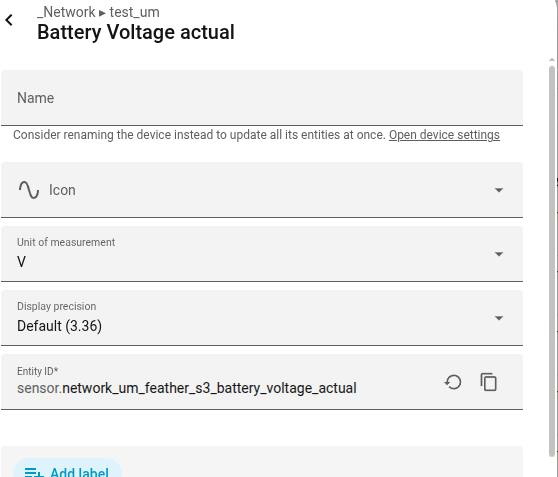Click the sensor. domain prefix
The height and width of the screenshot is (477, 558).
(x=40, y=388)
